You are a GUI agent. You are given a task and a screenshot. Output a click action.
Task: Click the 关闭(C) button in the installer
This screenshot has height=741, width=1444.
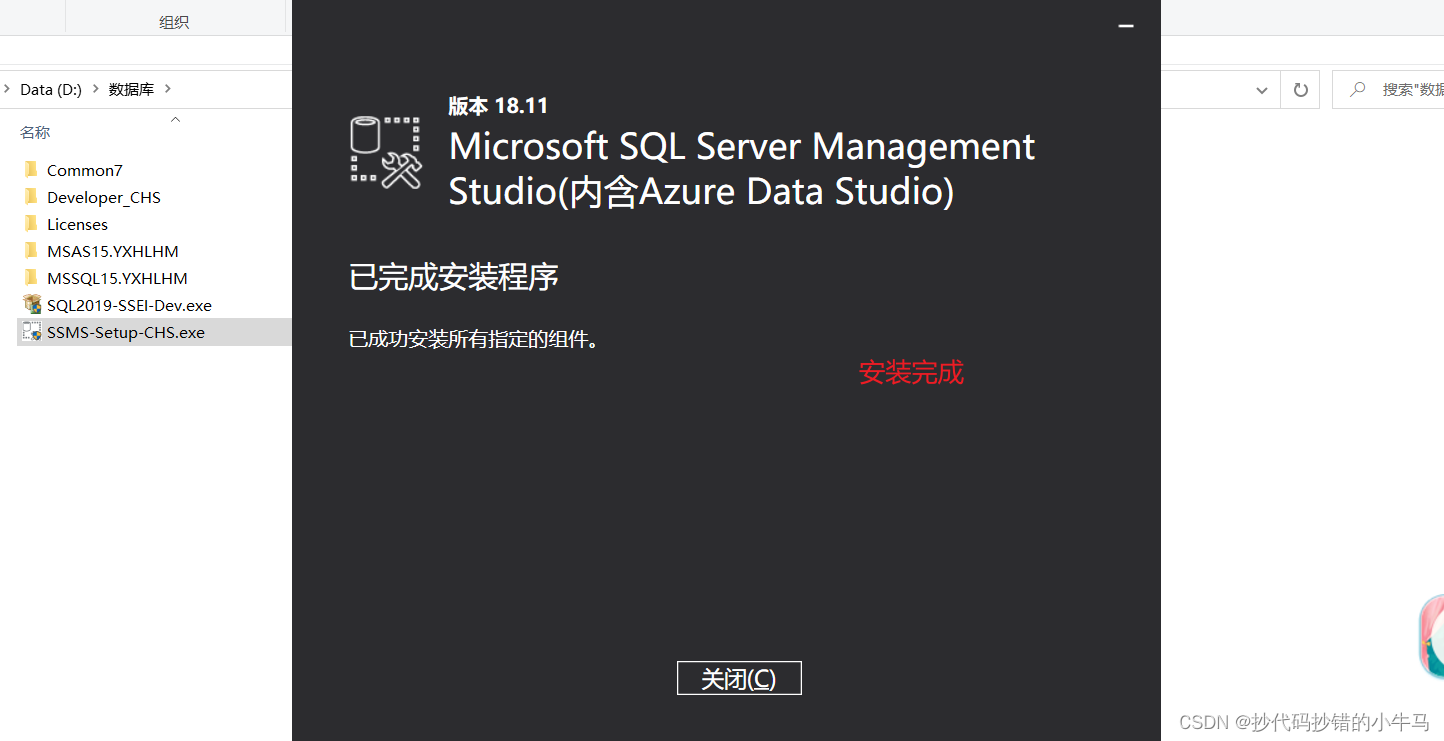click(739, 678)
